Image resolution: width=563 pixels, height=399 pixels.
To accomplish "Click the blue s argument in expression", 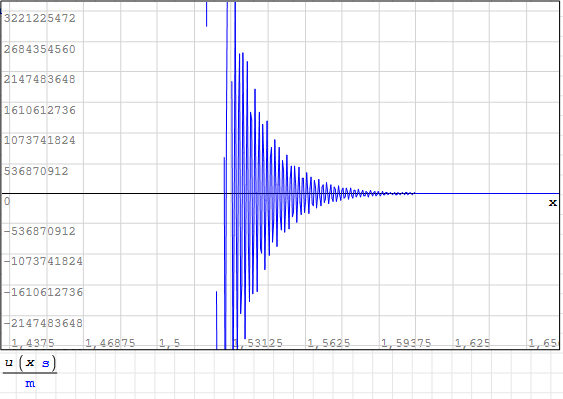I will 45,363.
